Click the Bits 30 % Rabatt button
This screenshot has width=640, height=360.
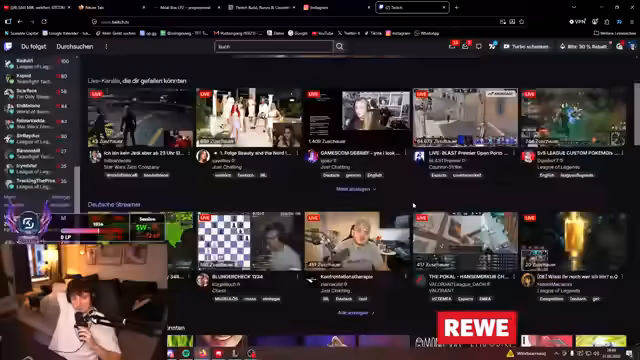[x=583, y=47]
